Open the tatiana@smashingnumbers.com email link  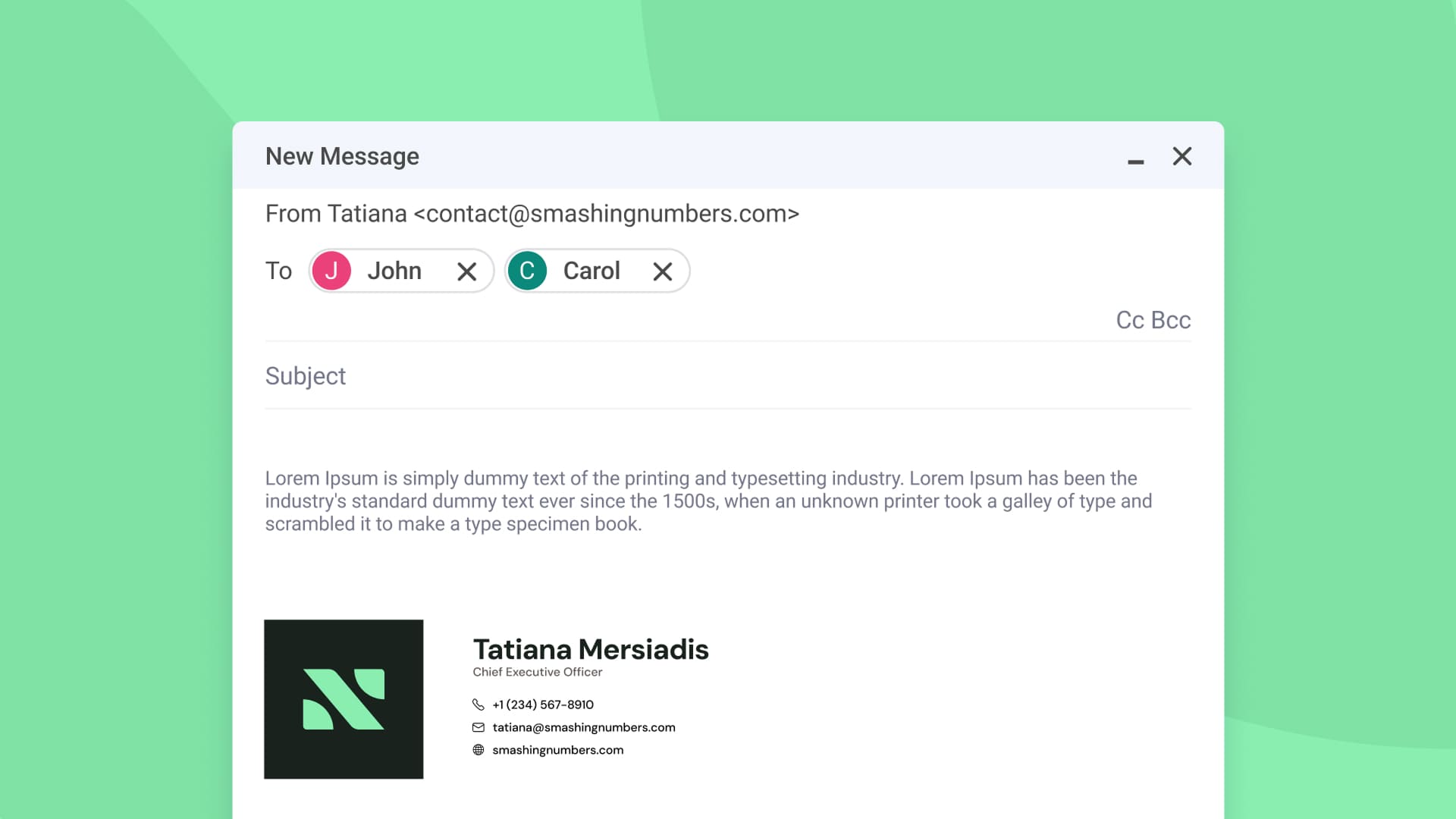583,727
